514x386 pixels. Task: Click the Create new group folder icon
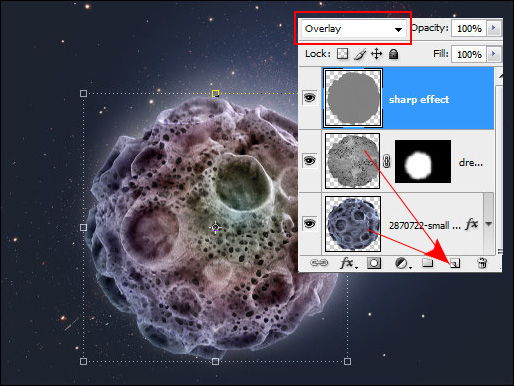(427, 263)
